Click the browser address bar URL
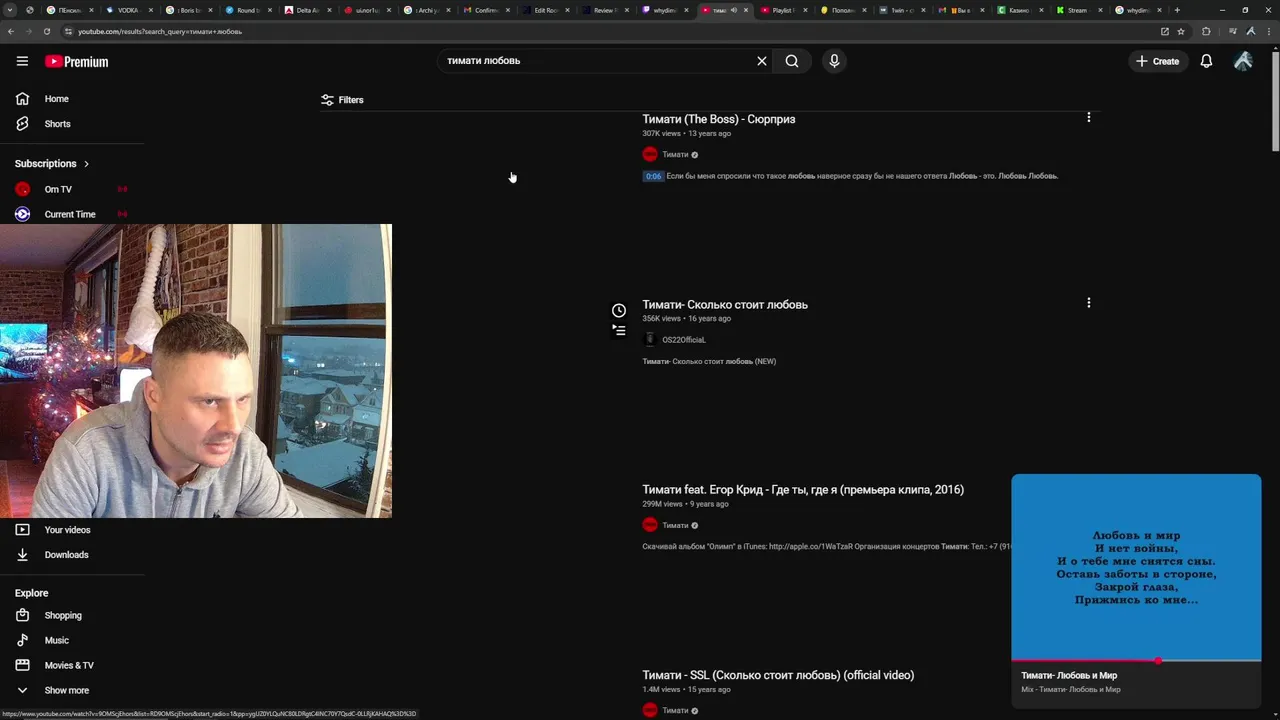 click(x=160, y=31)
